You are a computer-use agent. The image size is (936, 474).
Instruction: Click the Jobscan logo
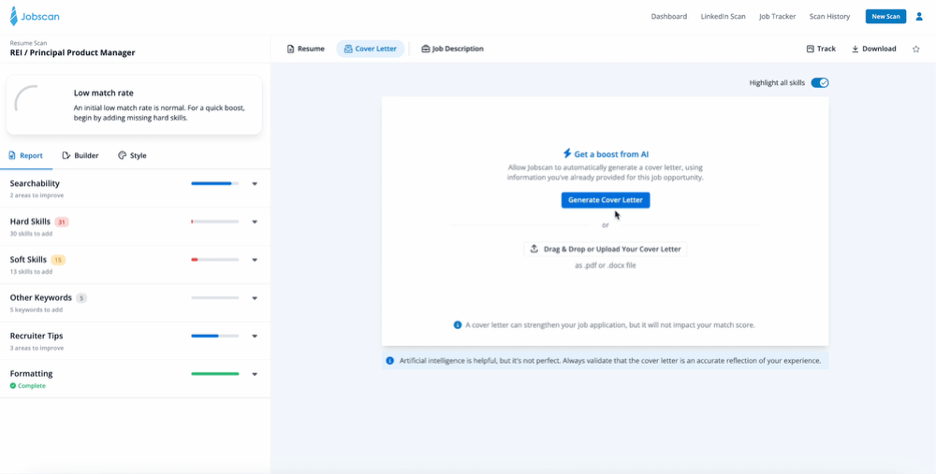click(x=35, y=16)
